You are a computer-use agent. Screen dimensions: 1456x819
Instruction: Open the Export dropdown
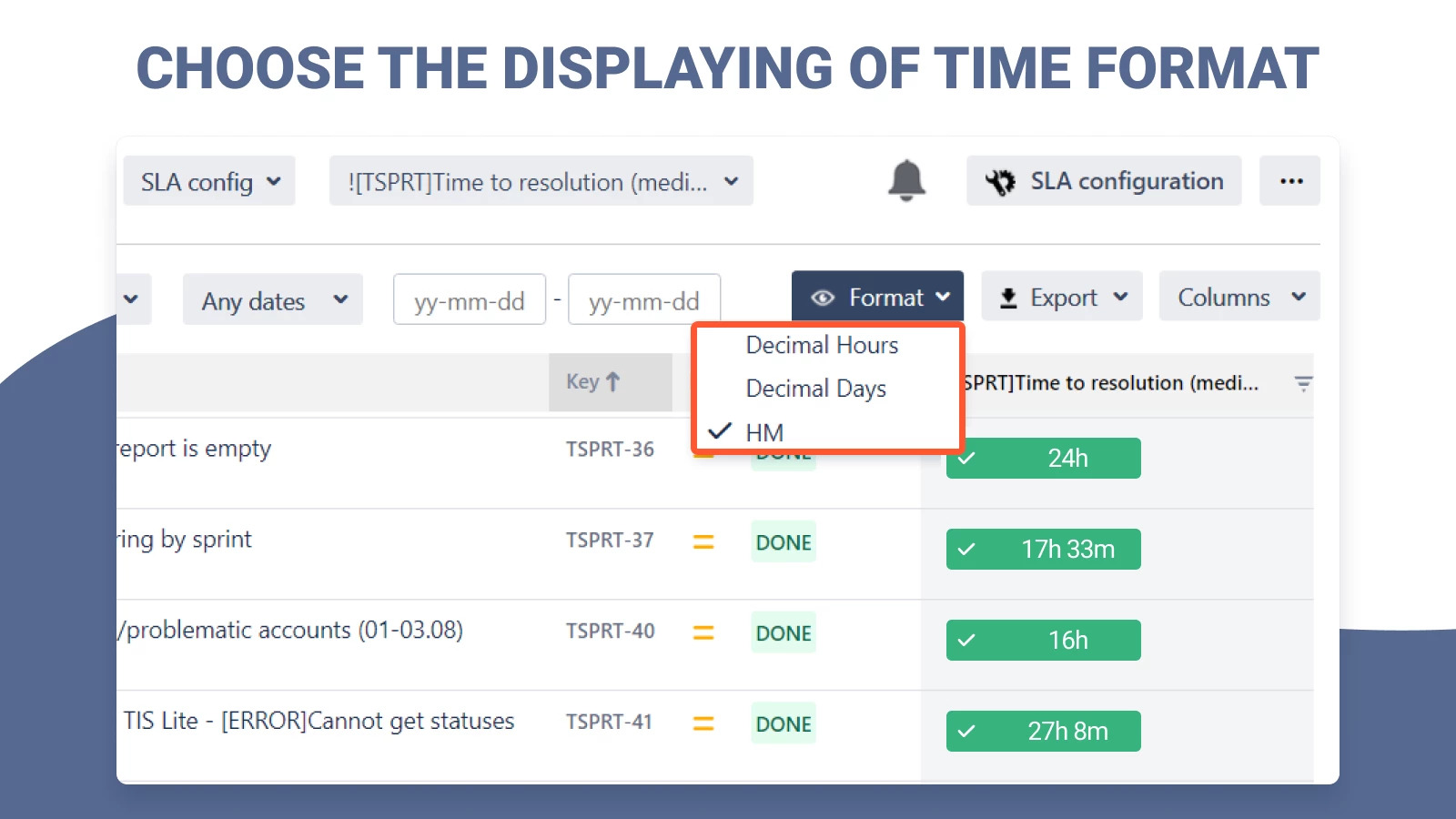pos(1062,297)
